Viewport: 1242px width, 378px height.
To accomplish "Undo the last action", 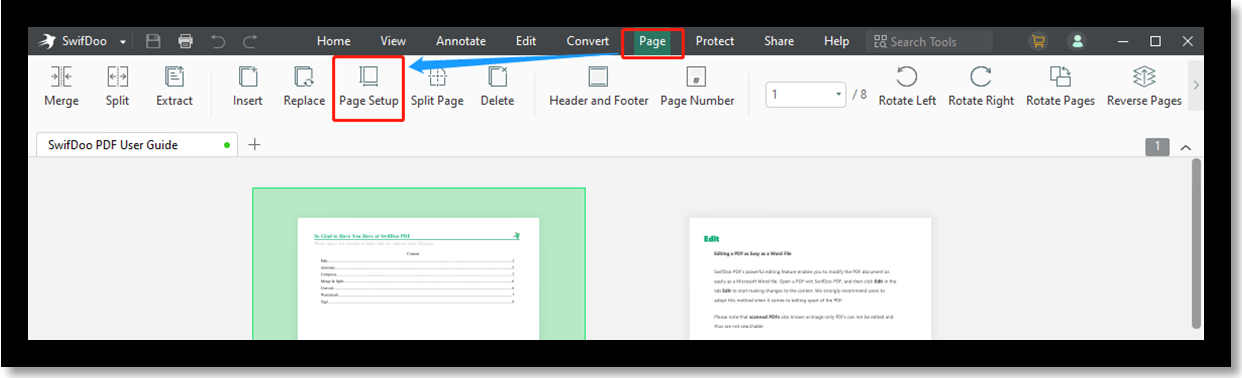I will click(x=218, y=41).
